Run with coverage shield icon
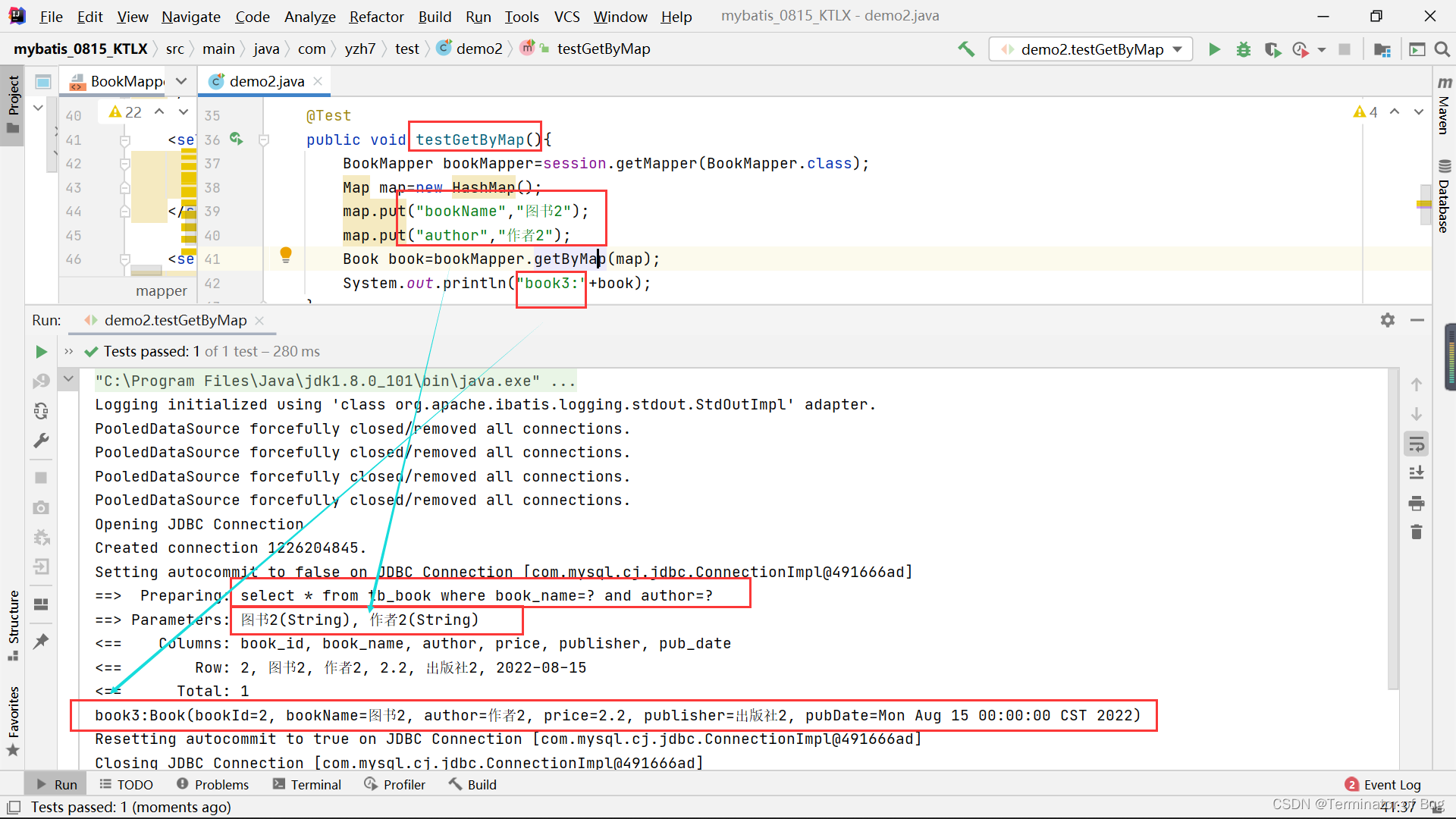Screen dimensions: 1456x819 (1272, 49)
